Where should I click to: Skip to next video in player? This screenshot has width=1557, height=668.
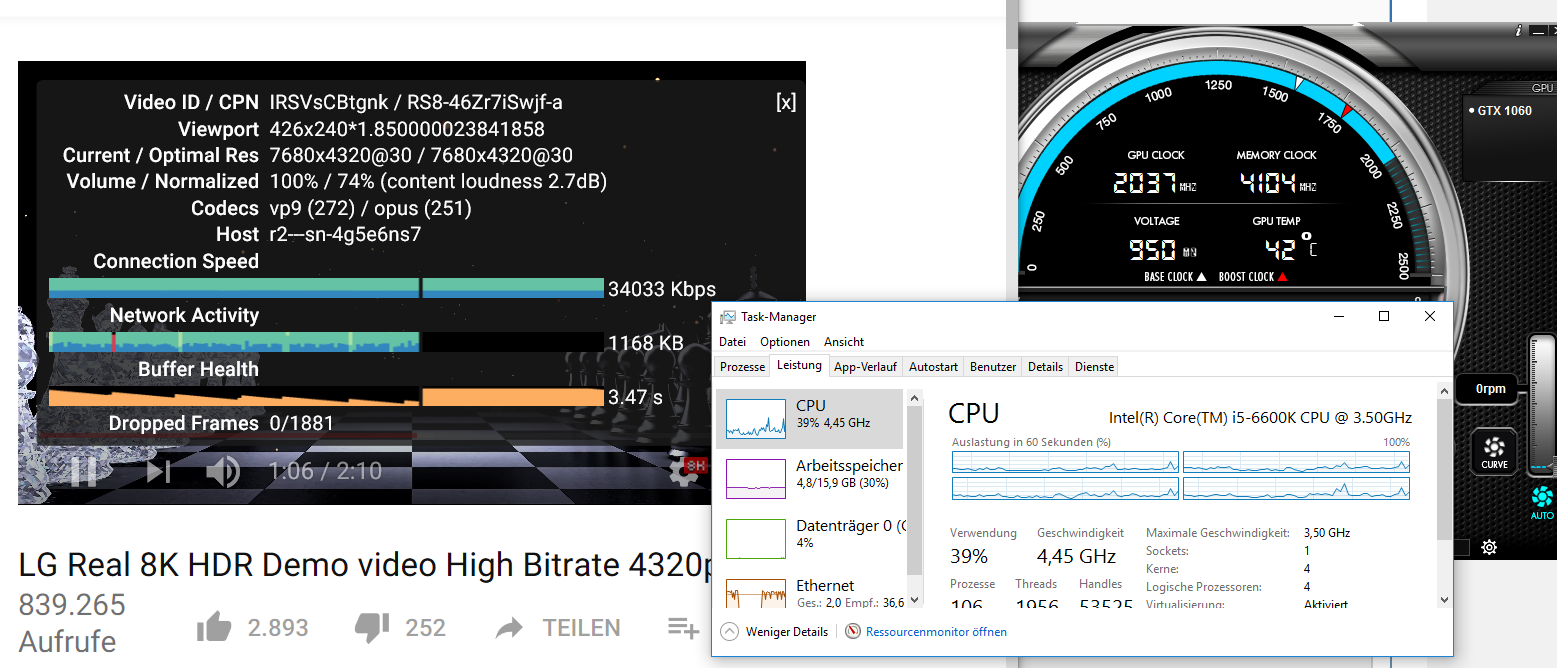point(158,471)
